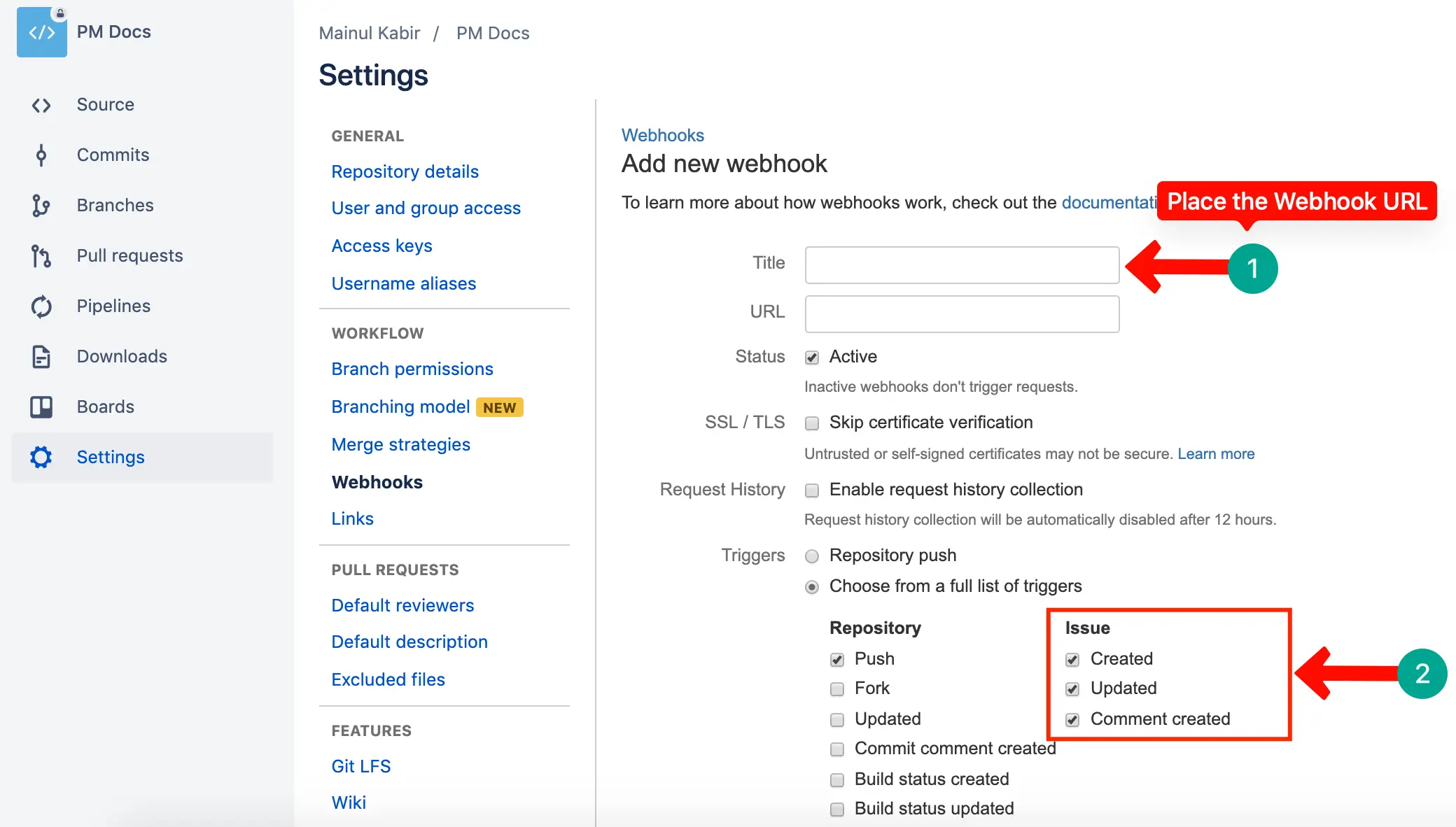Select the Repository push trigger option
This screenshot has width=1456, height=827.
pos(811,556)
